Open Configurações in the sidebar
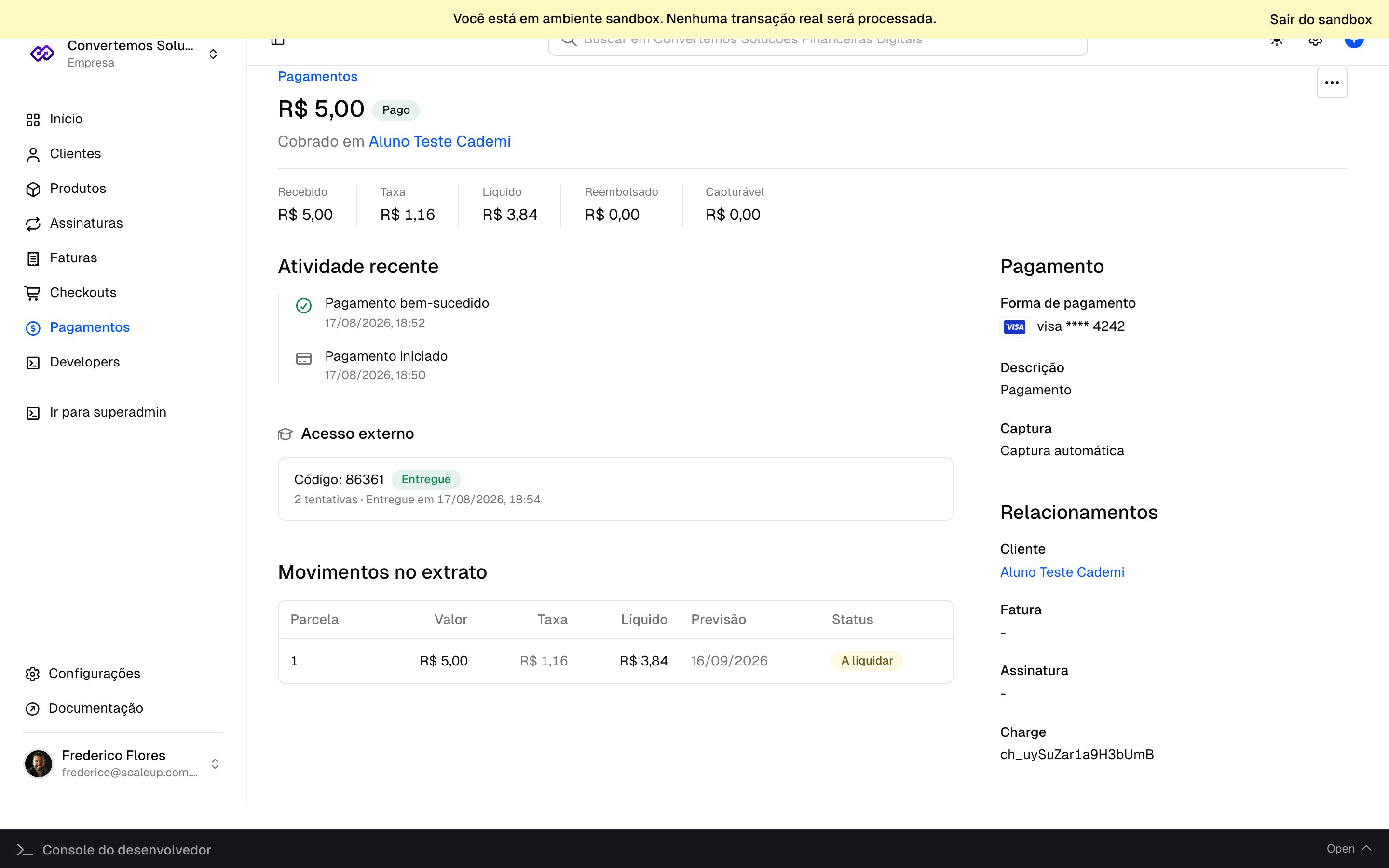Image resolution: width=1389 pixels, height=868 pixels. [94, 673]
